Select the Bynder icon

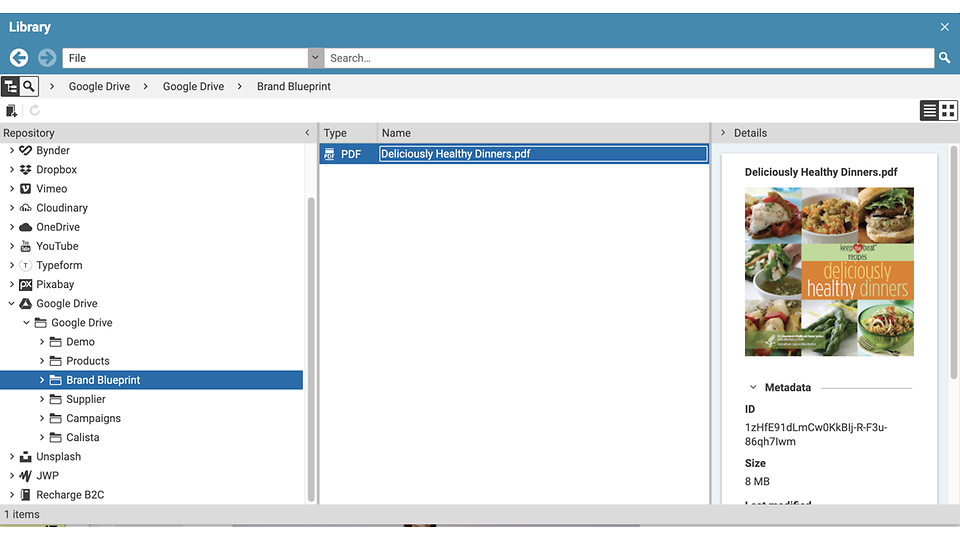(x=25, y=151)
